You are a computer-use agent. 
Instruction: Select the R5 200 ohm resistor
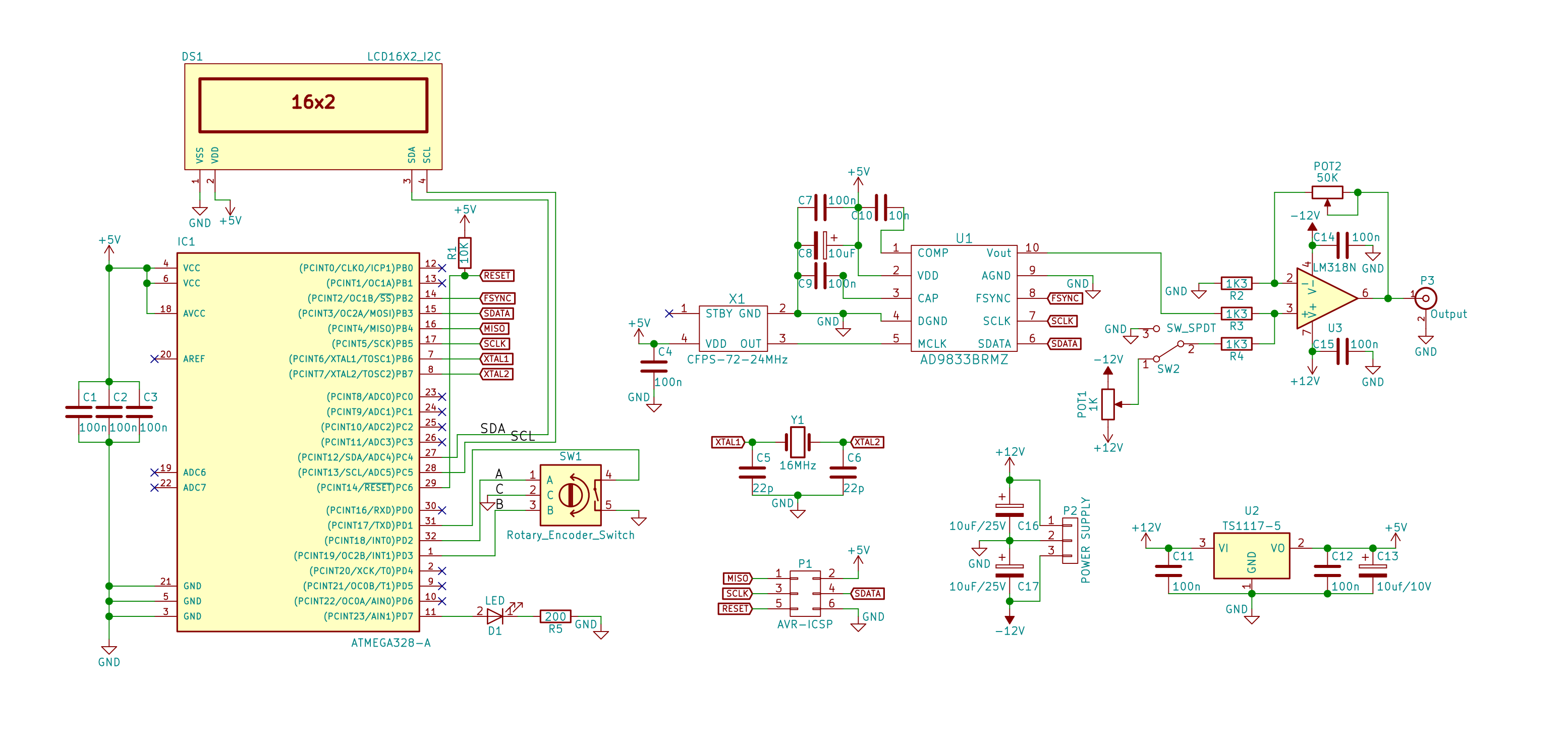click(x=555, y=616)
